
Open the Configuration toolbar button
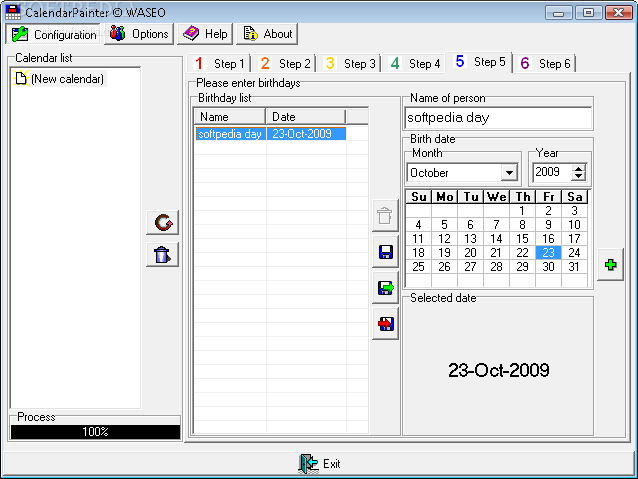(53, 34)
